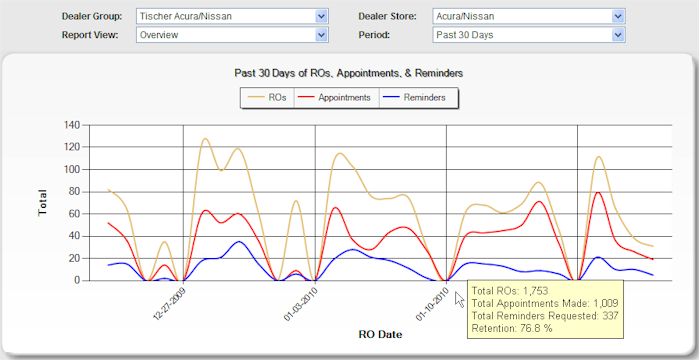
Task: Click the RO Date axis title
Action: point(380,334)
